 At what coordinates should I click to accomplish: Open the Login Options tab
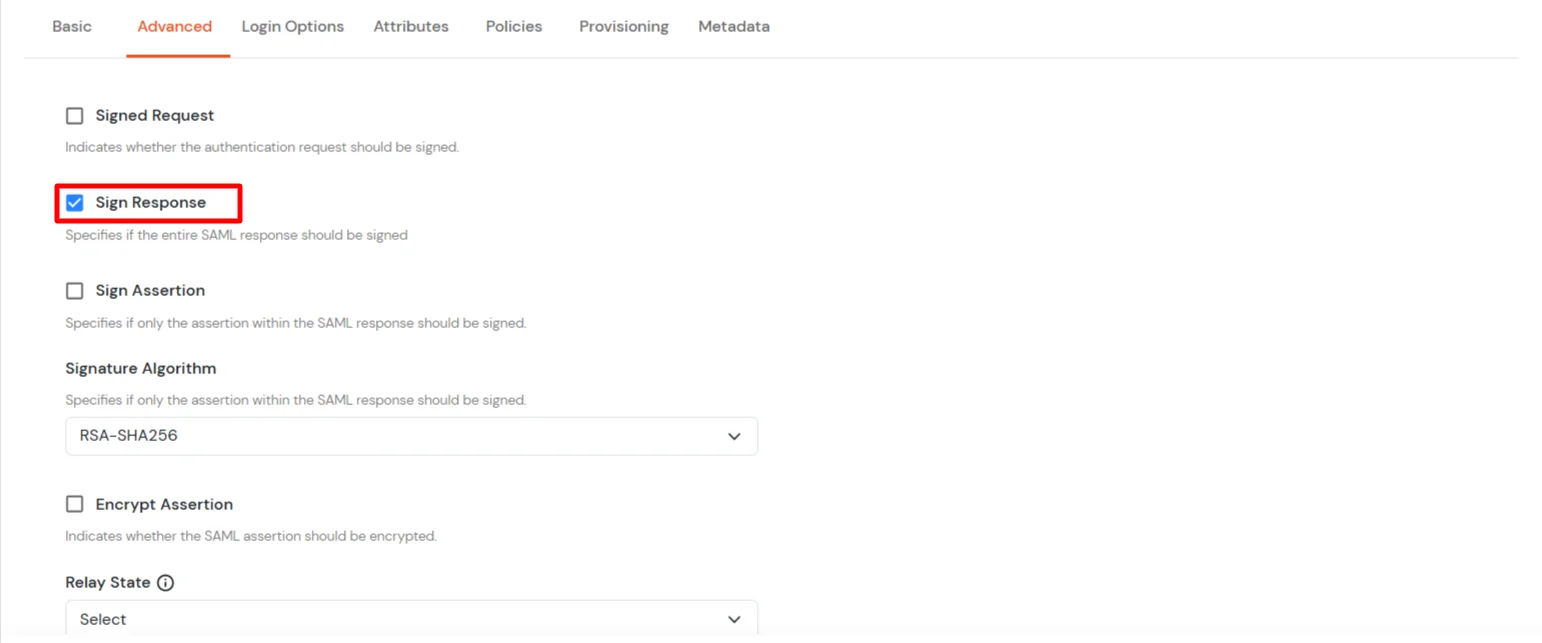[x=292, y=26]
